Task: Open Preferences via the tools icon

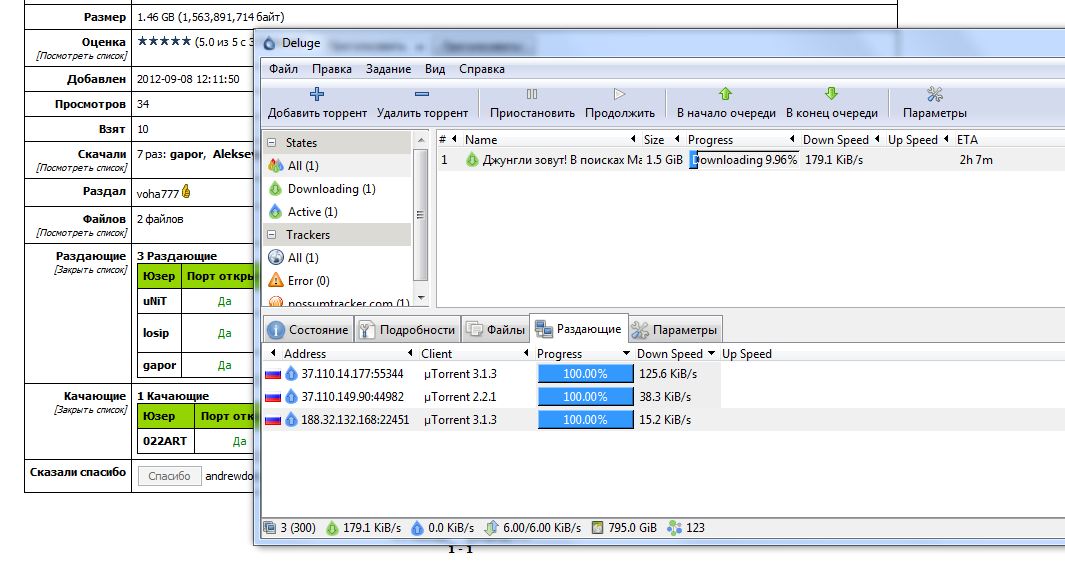Action: 935,94
